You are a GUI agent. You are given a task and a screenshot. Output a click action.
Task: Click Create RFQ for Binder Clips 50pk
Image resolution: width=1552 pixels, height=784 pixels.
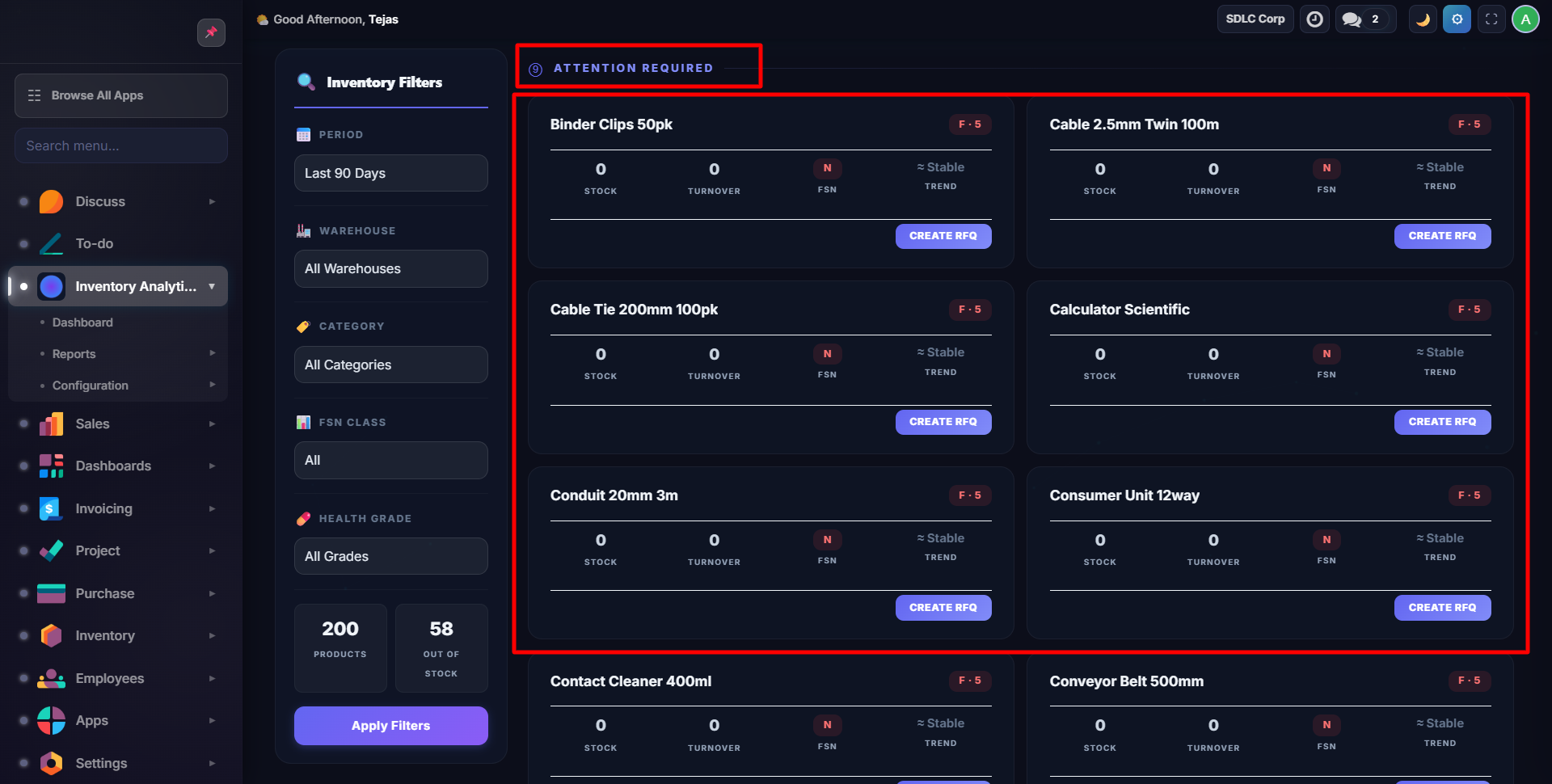943,236
